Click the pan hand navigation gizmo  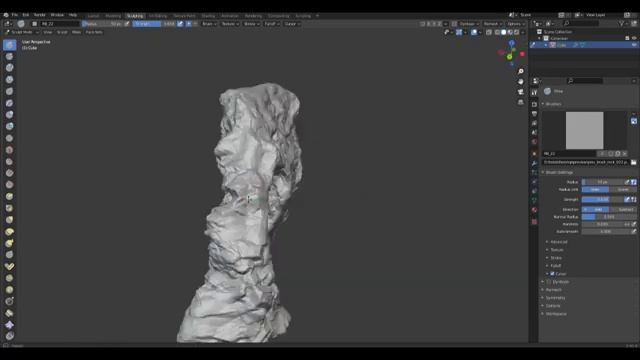pyautogui.click(x=520, y=82)
